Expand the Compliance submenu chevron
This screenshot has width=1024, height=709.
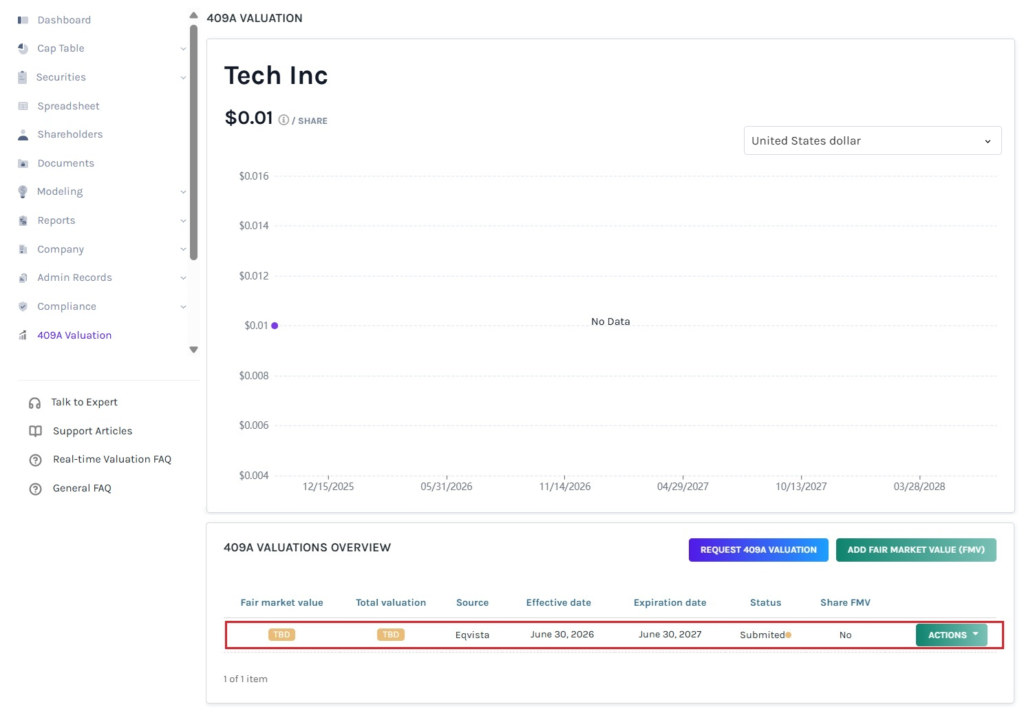click(183, 306)
